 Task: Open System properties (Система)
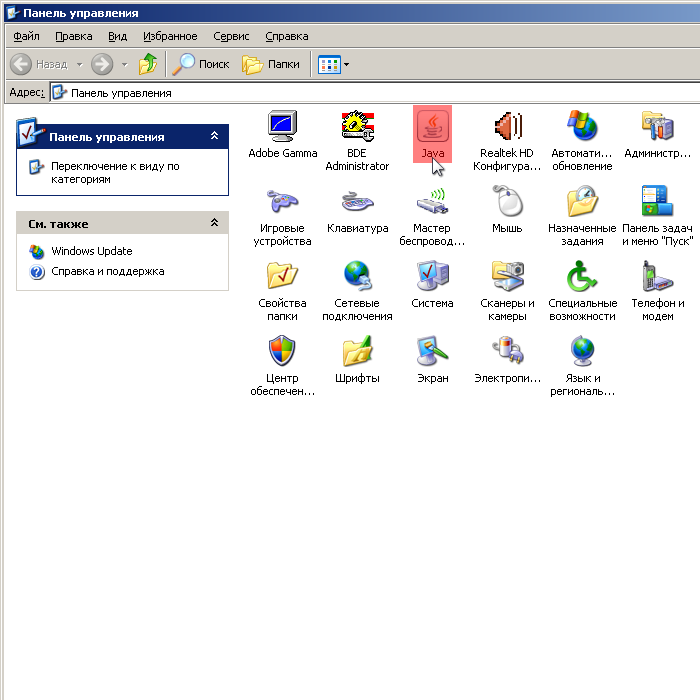[432, 285]
